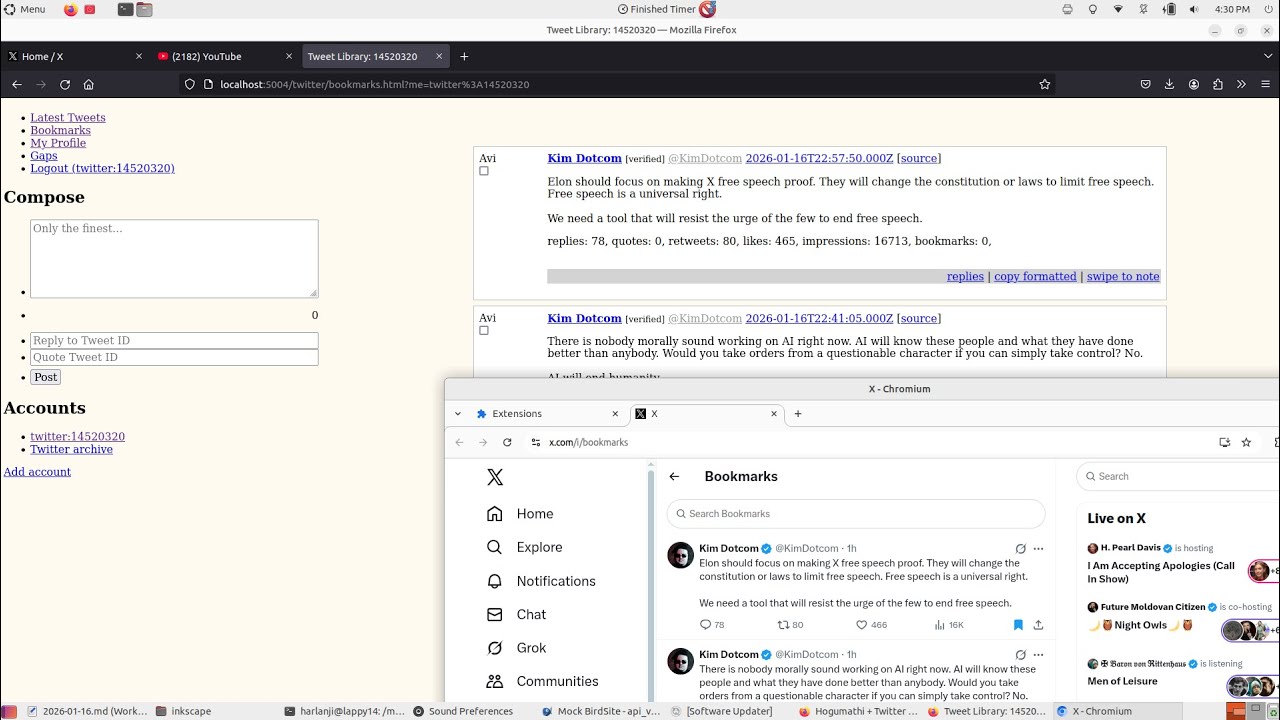Click Post button in Compose
The width and height of the screenshot is (1280, 720).
click(x=46, y=377)
